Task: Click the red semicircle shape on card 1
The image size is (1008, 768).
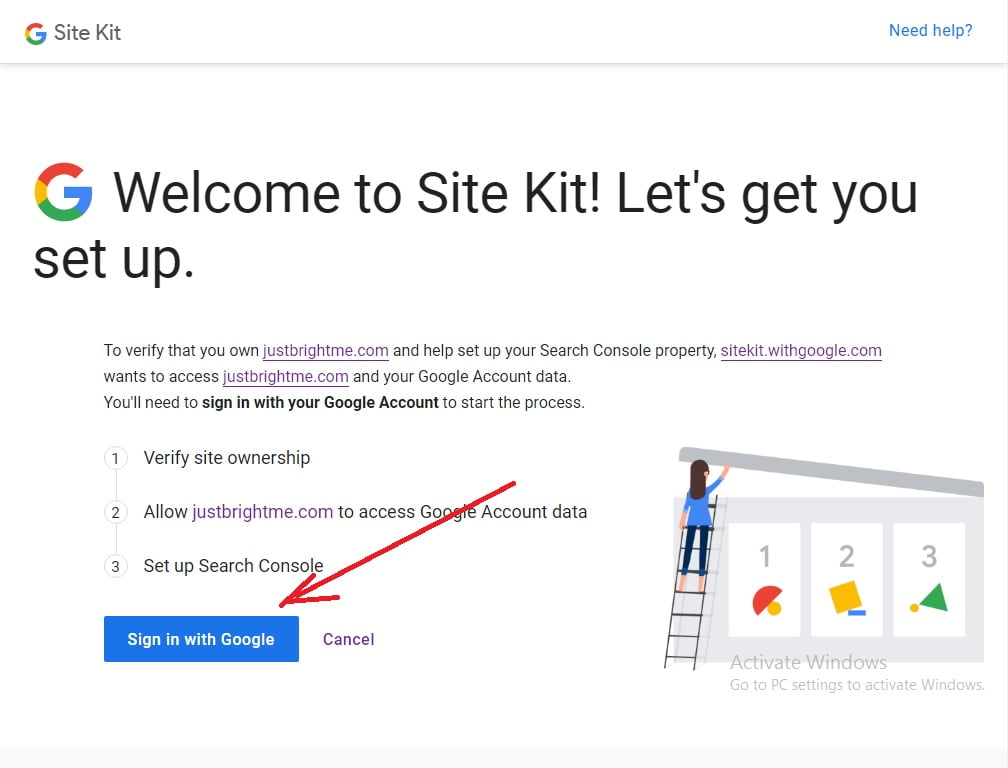Action: (x=767, y=600)
